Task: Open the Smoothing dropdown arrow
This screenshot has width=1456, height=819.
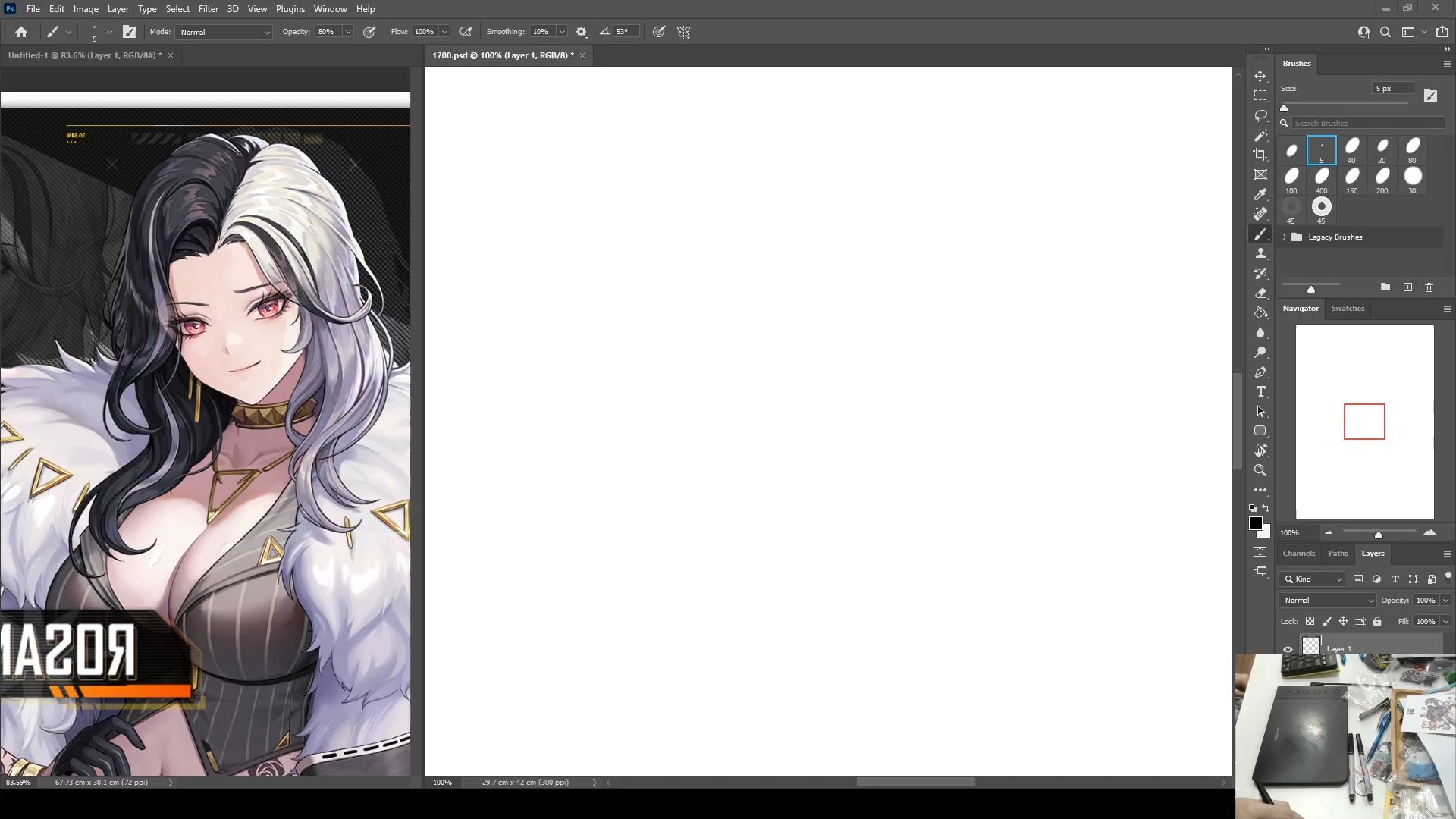Action: tap(562, 32)
